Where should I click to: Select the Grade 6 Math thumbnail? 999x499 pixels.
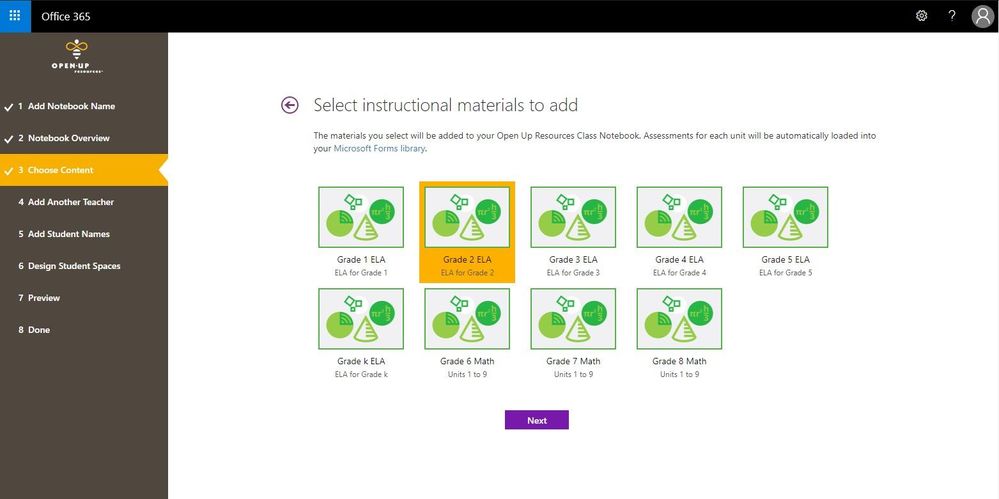point(467,319)
